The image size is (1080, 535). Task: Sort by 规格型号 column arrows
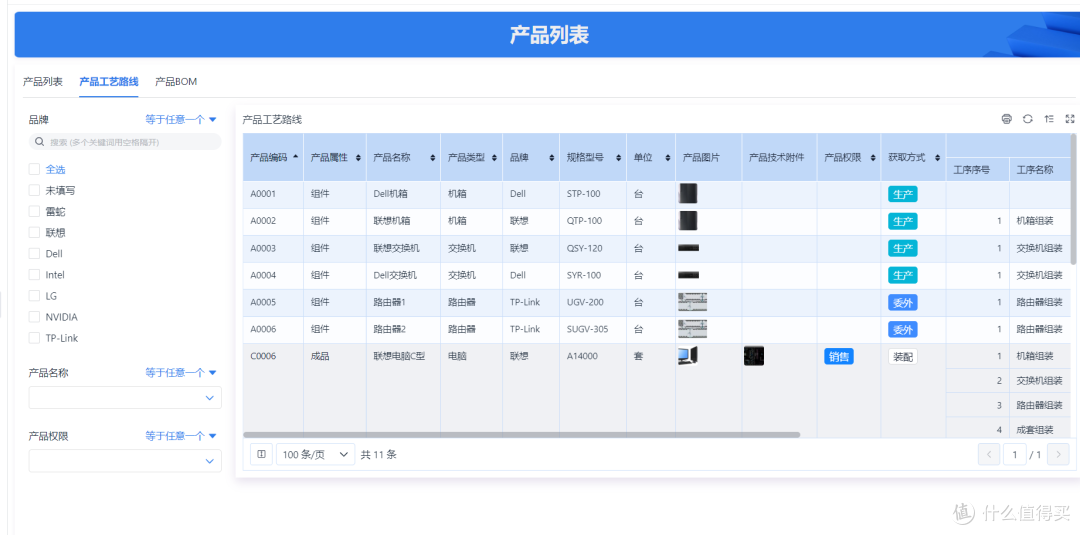point(618,158)
